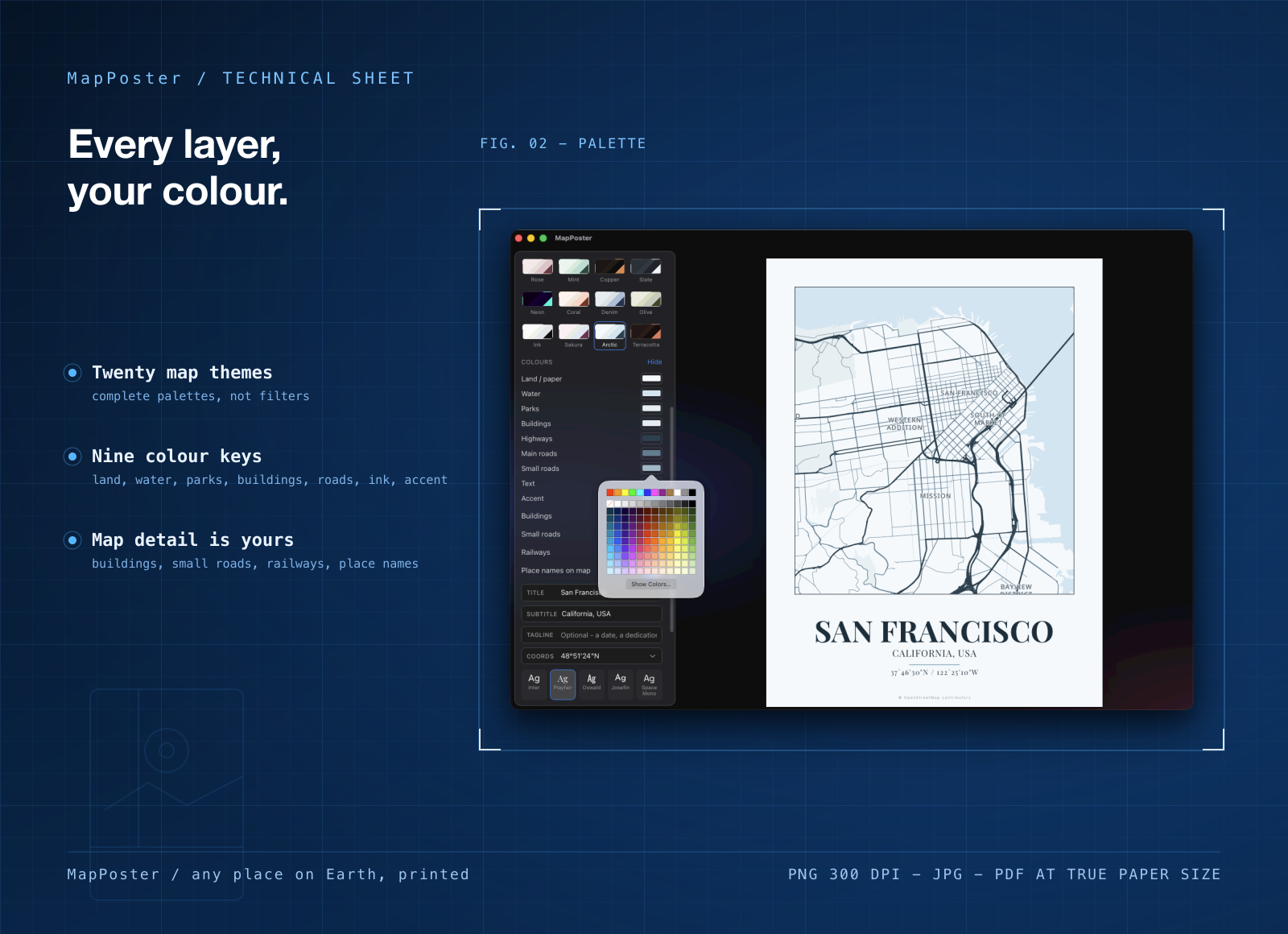Click the Railways detail row label
This screenshot has height=934, width=1288.
click(535, 552)
